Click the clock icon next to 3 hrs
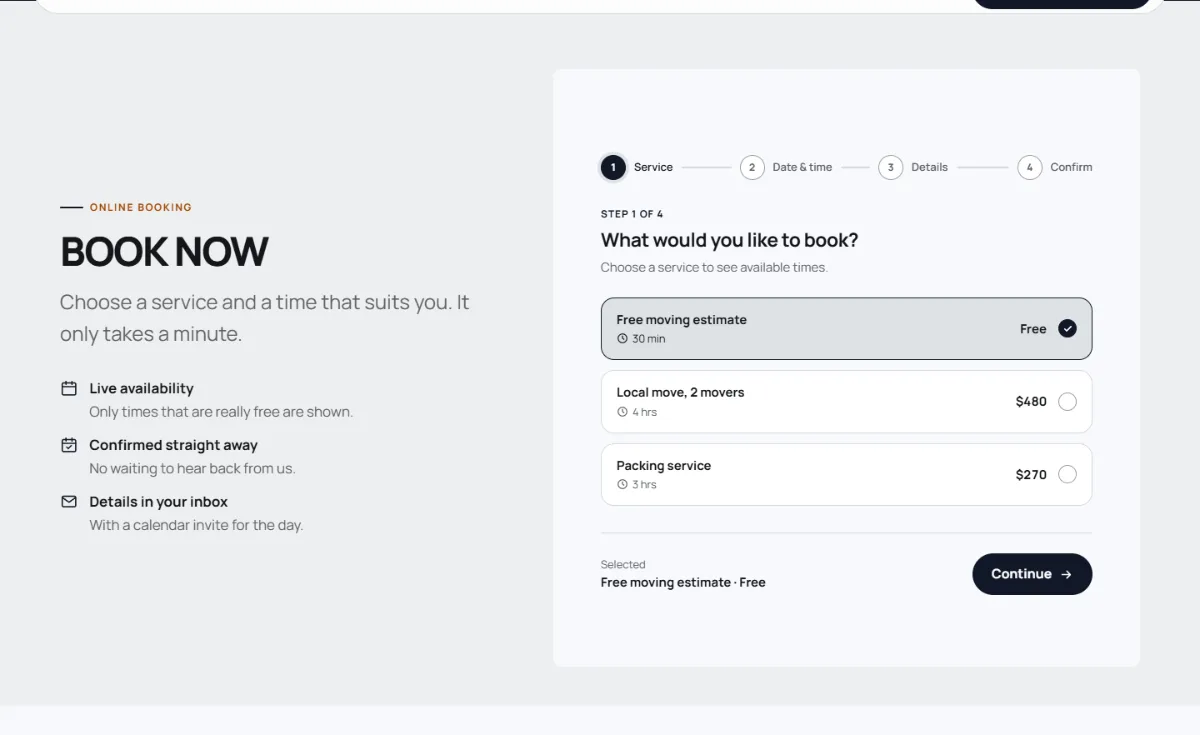1200x735 pixels. click(x=622, y=485)
